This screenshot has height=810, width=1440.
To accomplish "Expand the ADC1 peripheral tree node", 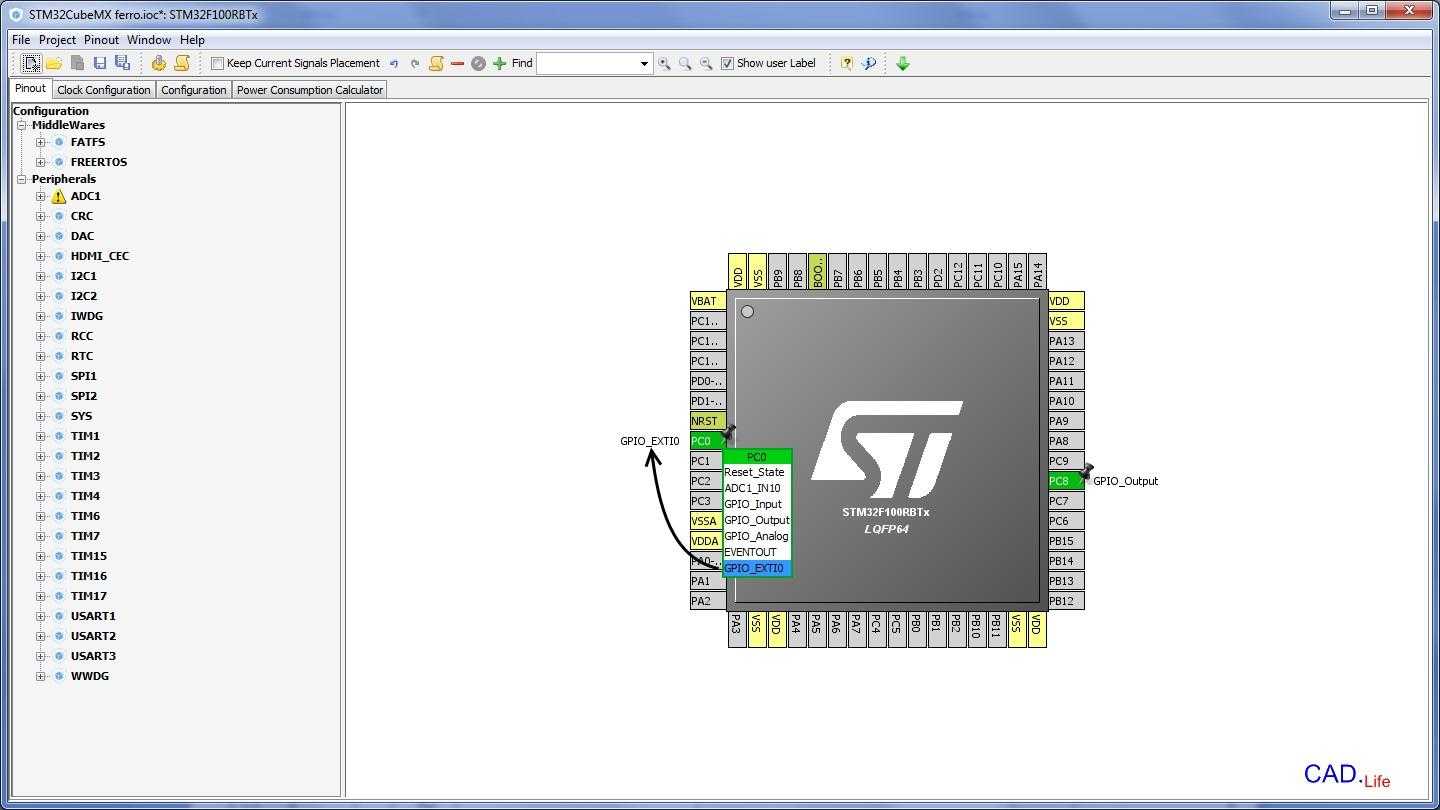I will 41,196.
